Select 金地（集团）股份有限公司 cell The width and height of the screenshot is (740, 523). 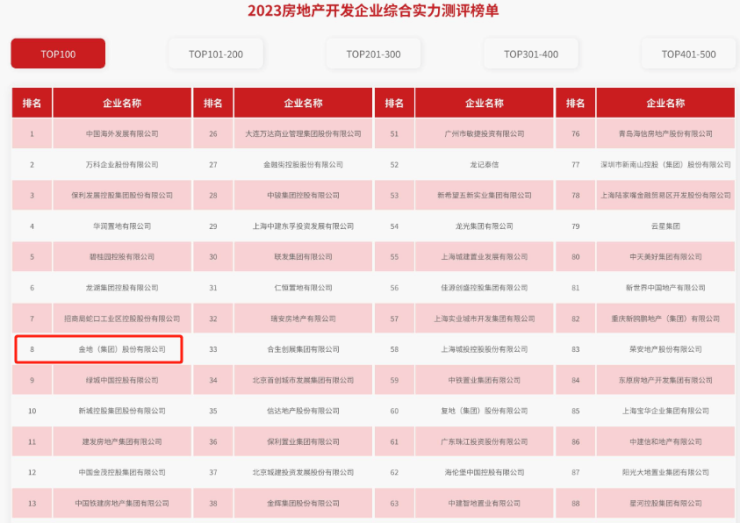[x=122, y=349]
